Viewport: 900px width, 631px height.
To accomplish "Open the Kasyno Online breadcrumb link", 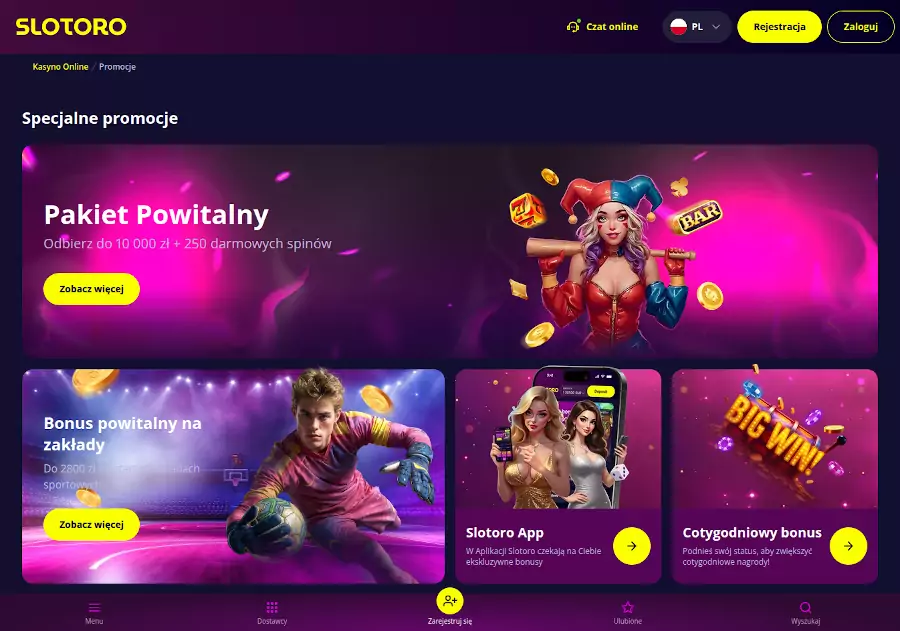I will 60,67.
